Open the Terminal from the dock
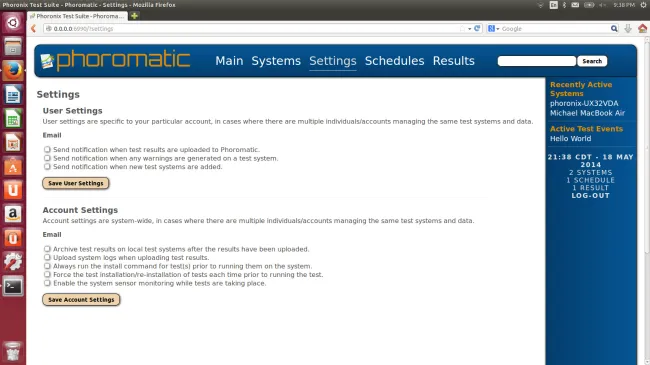 (13, 286)
